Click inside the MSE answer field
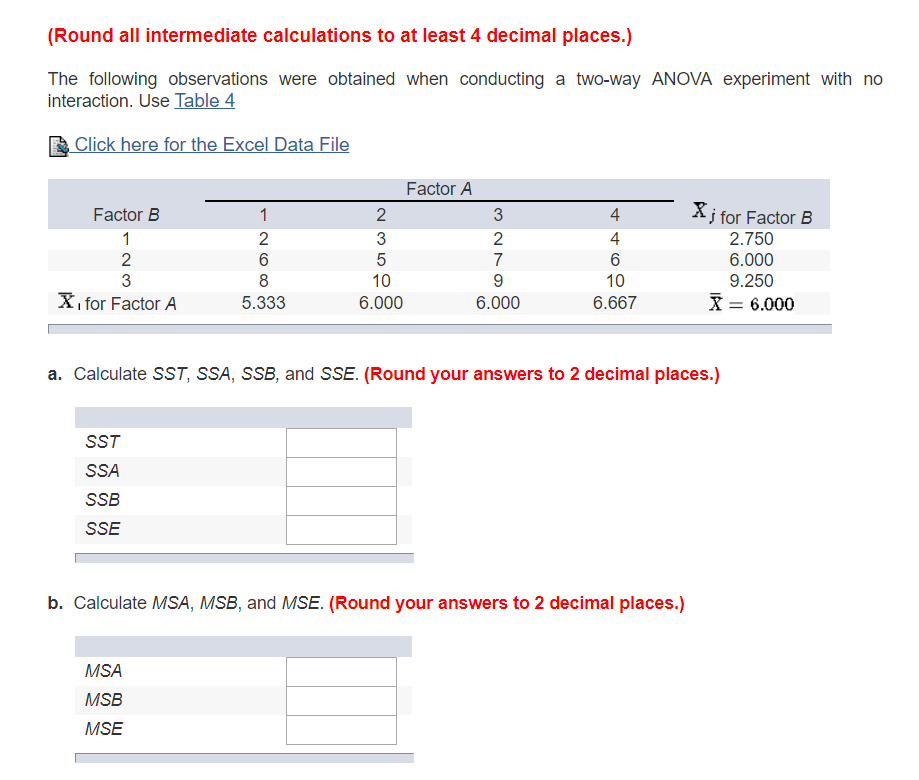The height and width of the screenshot is (780, 919). pos(340,729)
